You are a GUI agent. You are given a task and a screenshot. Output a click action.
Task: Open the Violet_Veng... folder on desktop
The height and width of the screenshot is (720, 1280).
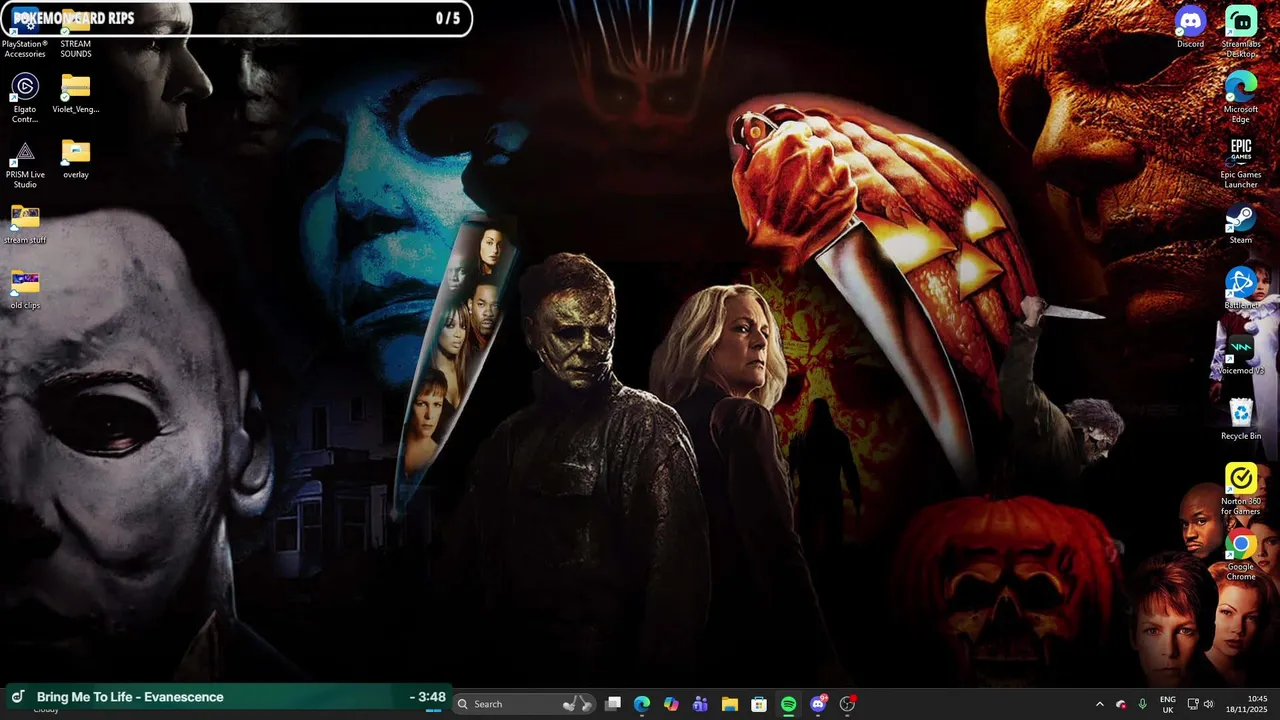click(76, 94)
